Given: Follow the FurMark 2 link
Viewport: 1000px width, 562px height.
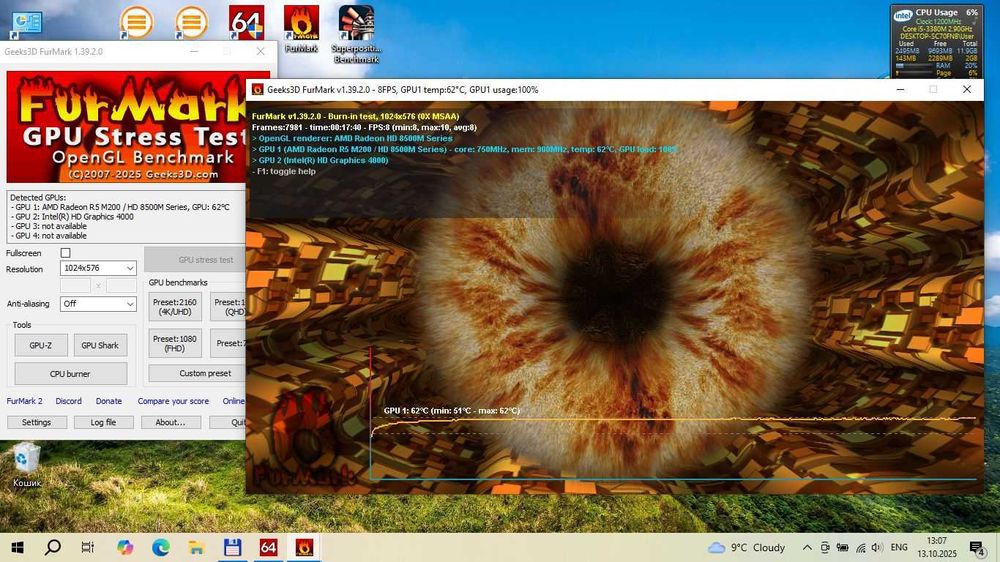Looking at the screenshot, I should [x=24, y=401].
